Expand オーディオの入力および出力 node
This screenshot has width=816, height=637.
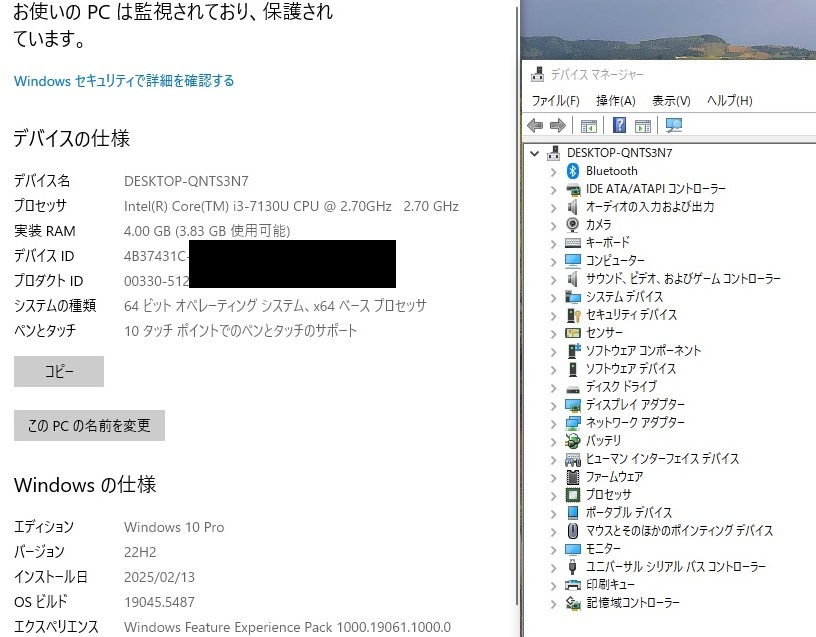click(x=553, y=208)
